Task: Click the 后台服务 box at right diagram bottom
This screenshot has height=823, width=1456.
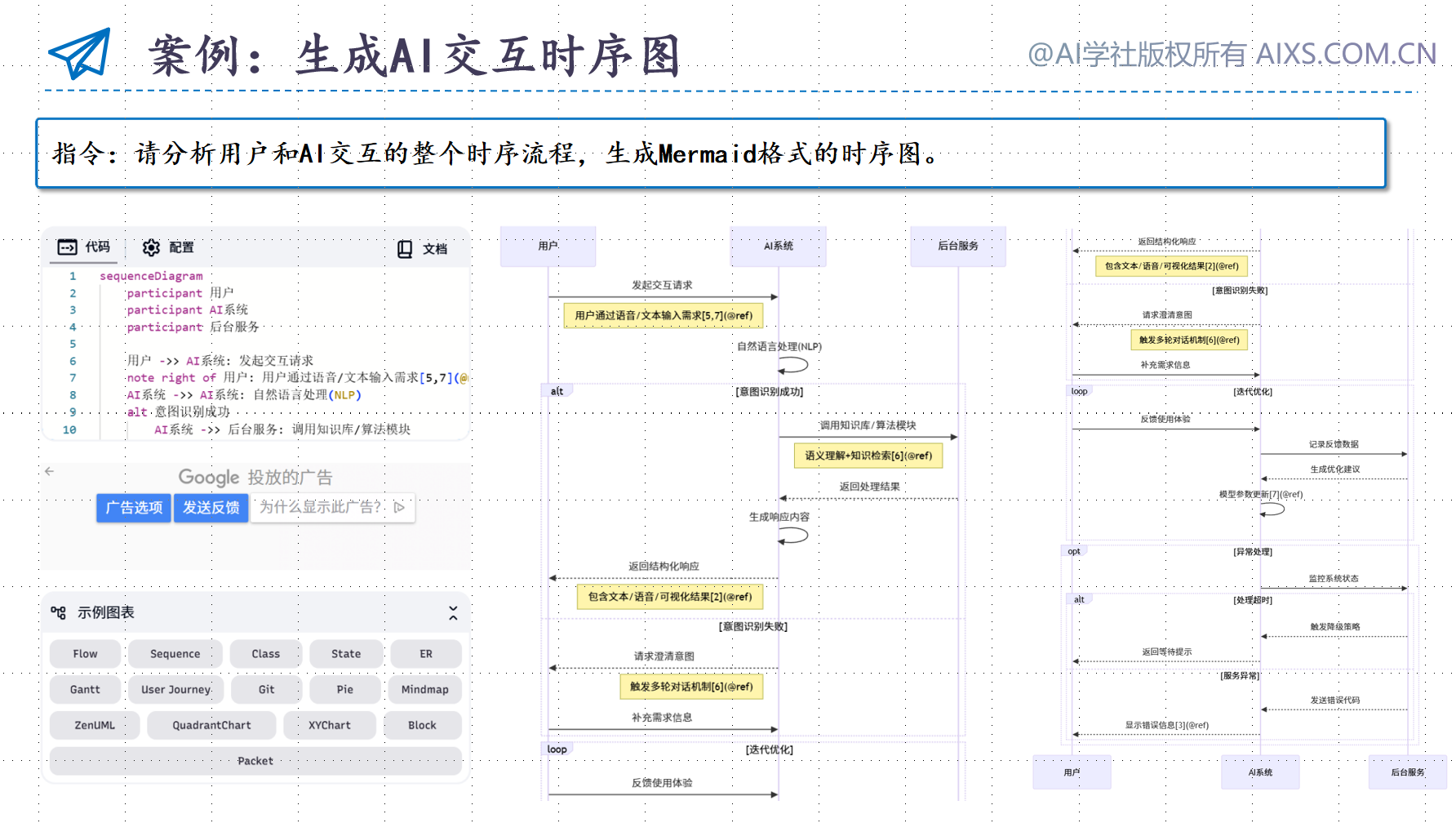Action: [1408, 772]
